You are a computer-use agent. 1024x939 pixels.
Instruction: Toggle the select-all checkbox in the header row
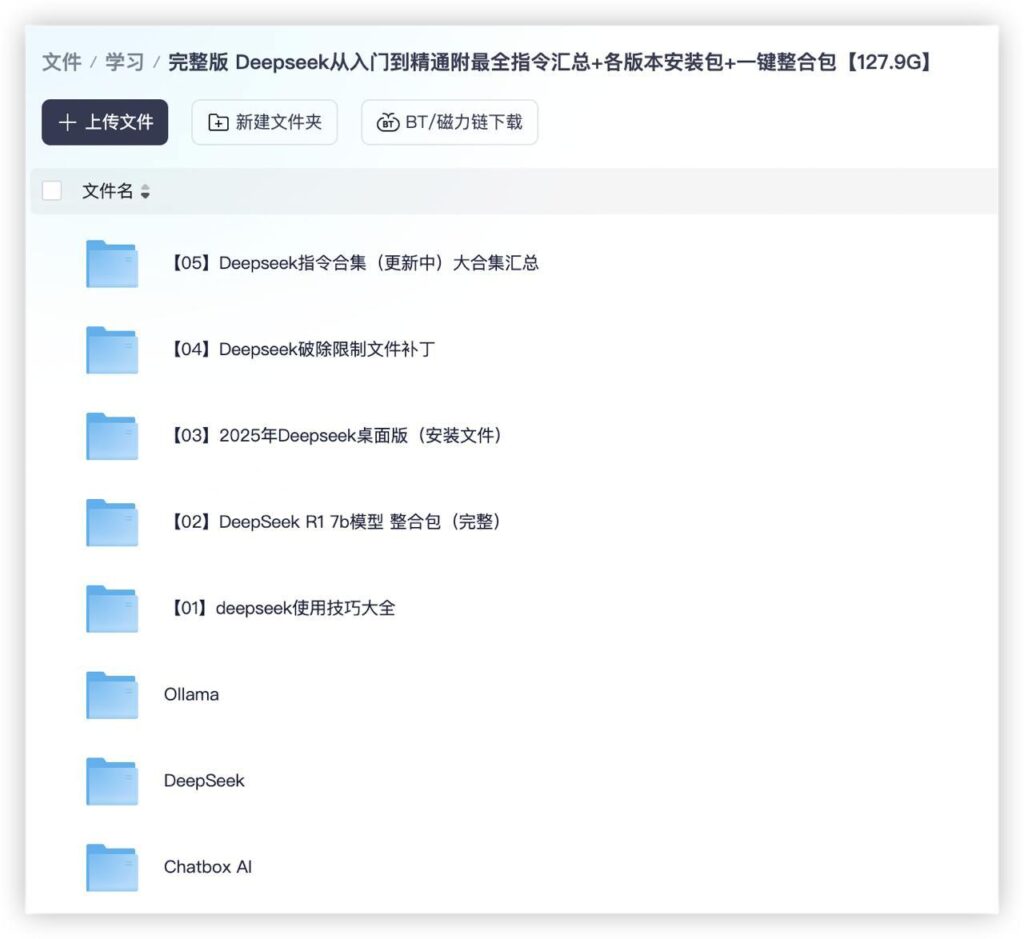click(x=51, y=190)
